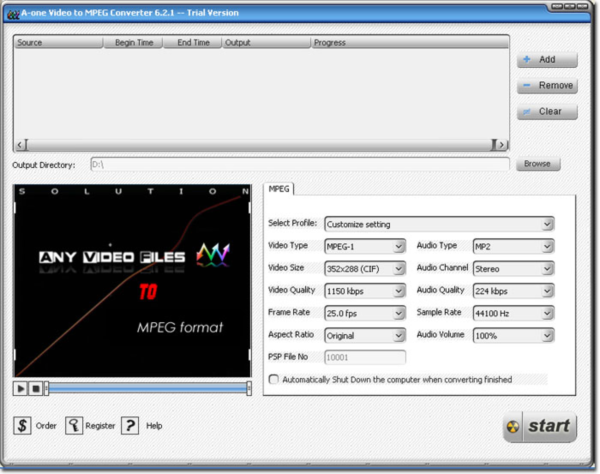The height and width of the screenshot is (474, 600).
Task: Start the conversion with start button
Action: [x=540, y=427]
